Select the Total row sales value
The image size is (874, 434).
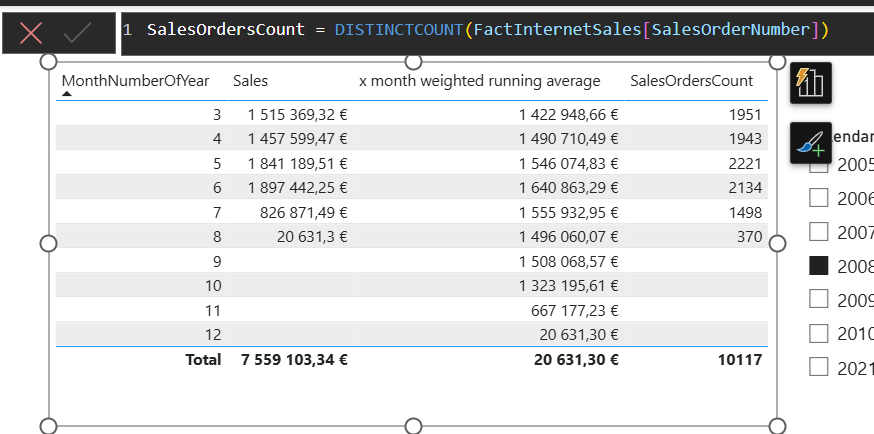(x=294, y=360)
